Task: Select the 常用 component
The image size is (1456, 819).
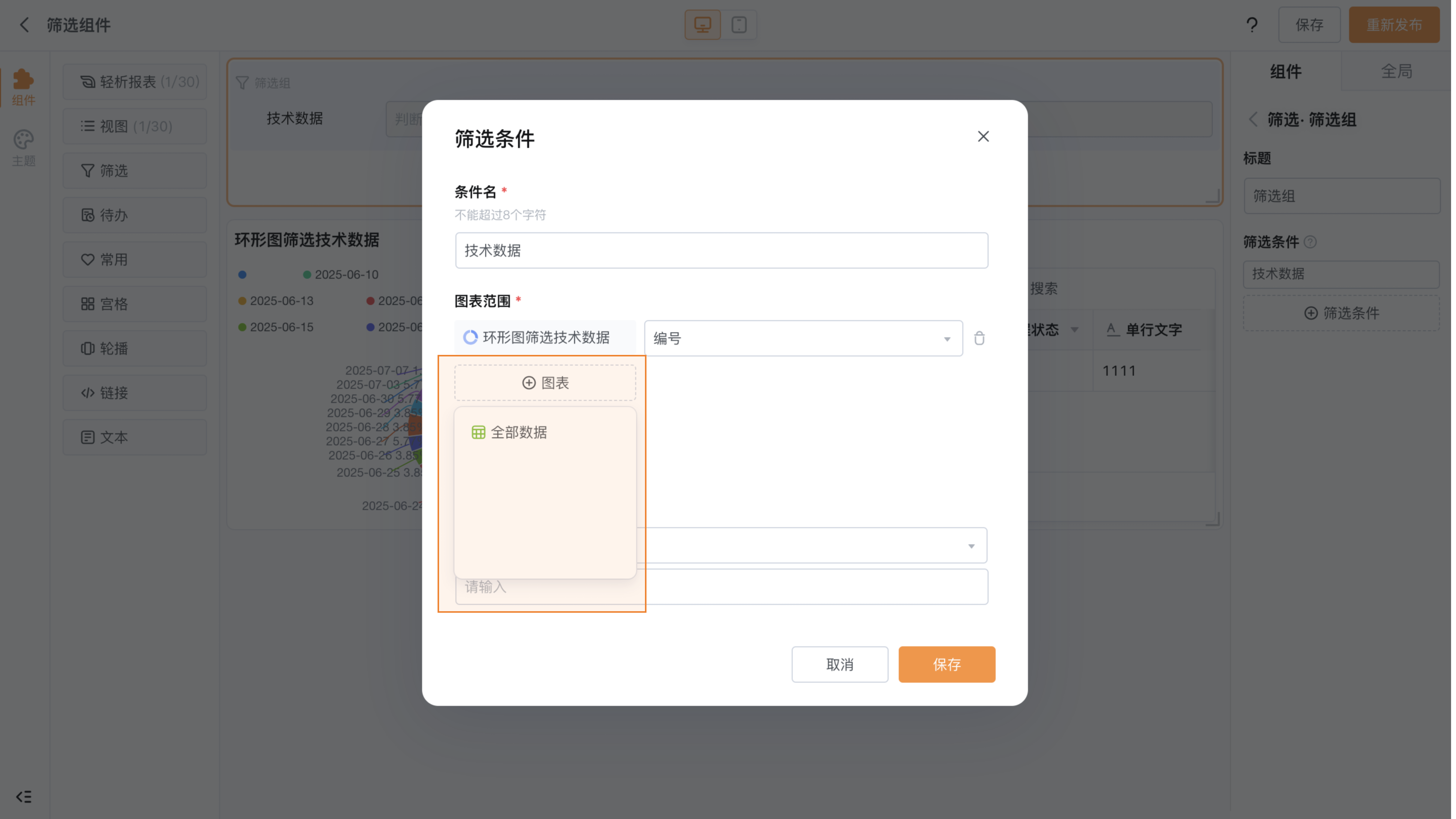Action: coord(135,259)
